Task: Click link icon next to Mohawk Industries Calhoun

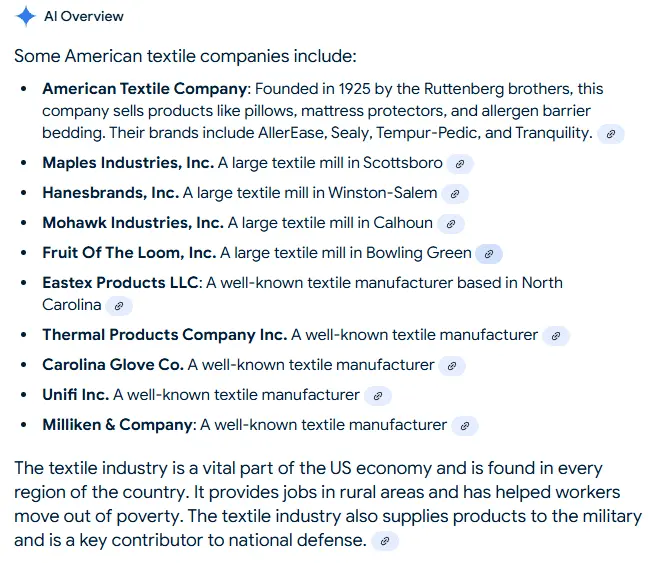Action: coord(451,224)
